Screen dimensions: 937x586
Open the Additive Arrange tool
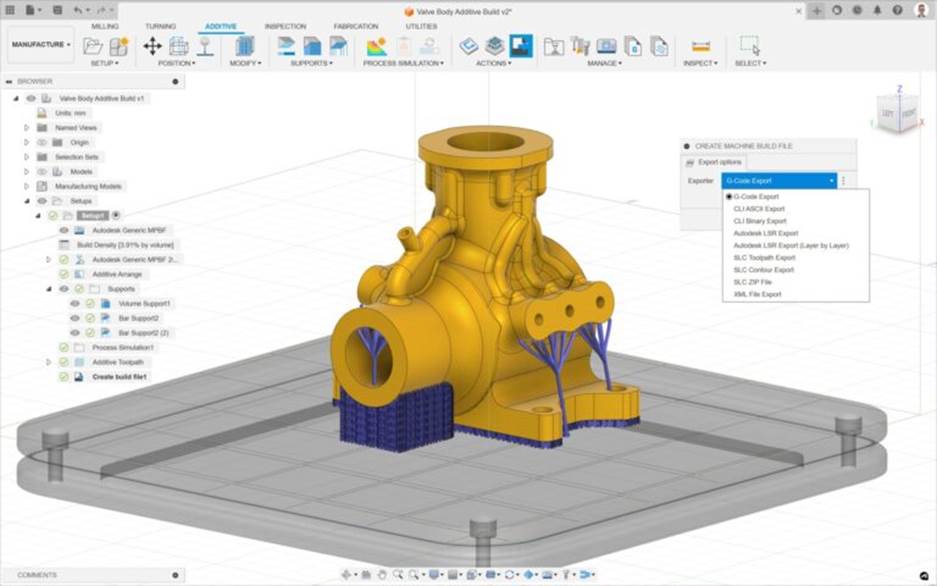[117, 273]
